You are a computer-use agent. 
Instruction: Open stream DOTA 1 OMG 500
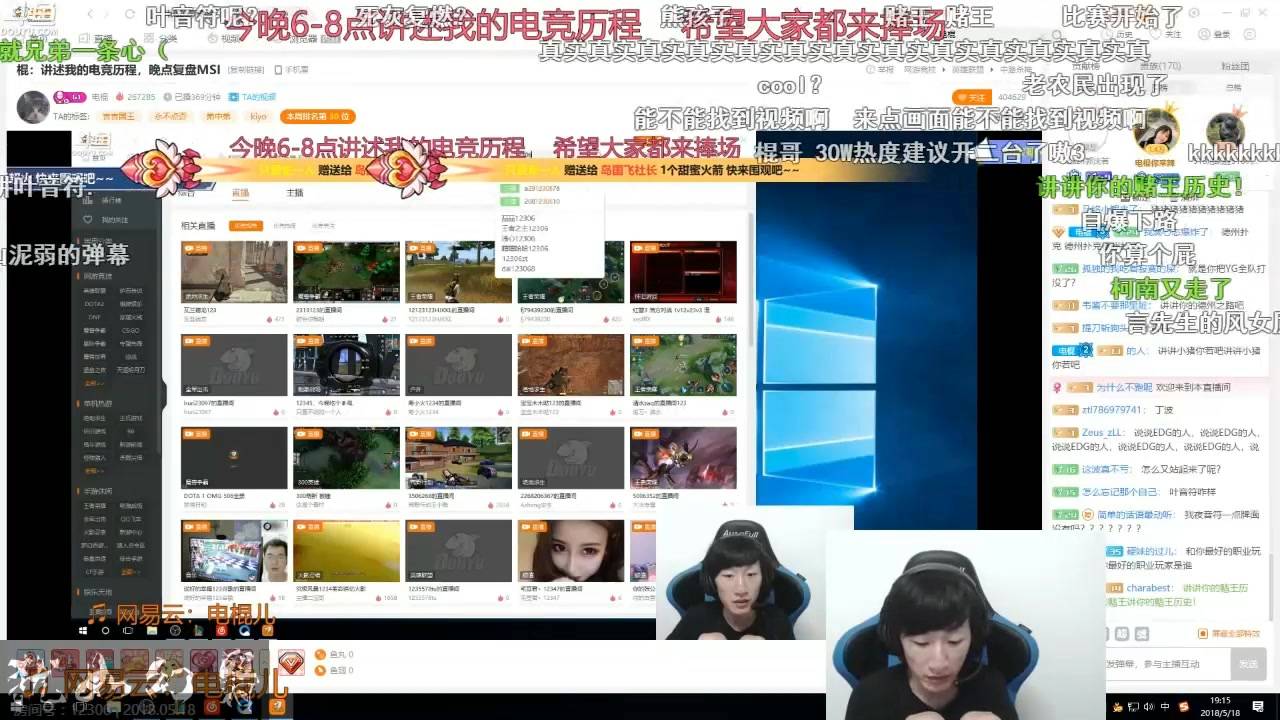[x=234, y=458]
